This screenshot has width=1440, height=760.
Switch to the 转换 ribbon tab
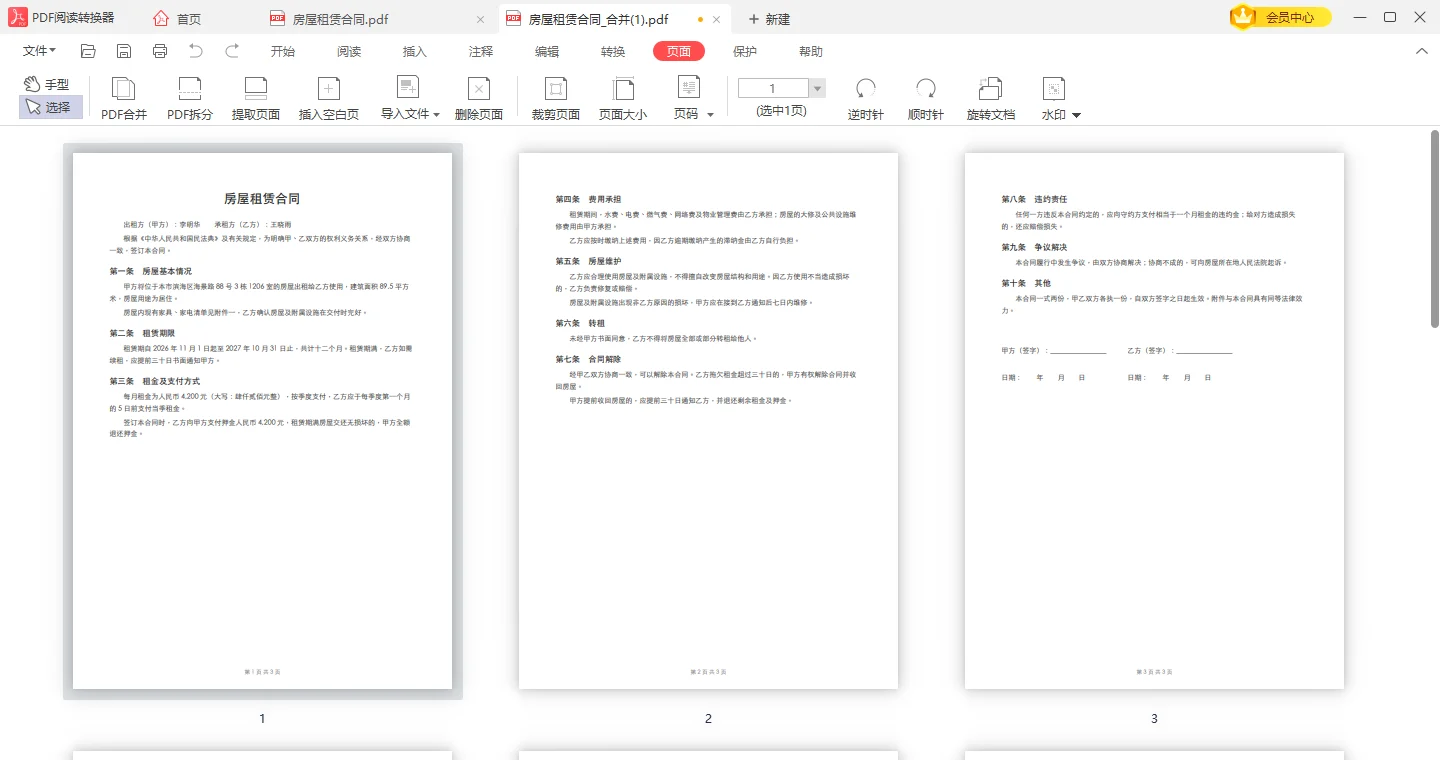pyautogui.click(x=613, y=52)
